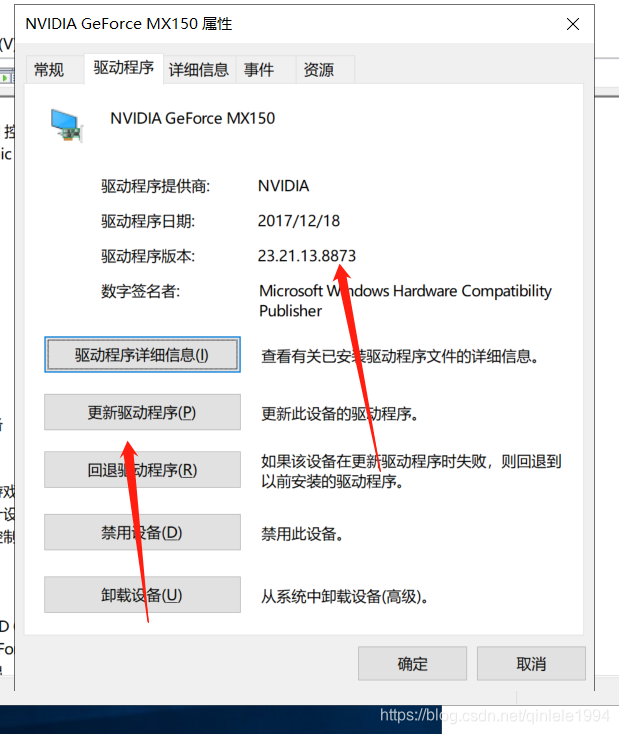Select the driver version 23.21.13.8873 text

[x=307, y=256]
